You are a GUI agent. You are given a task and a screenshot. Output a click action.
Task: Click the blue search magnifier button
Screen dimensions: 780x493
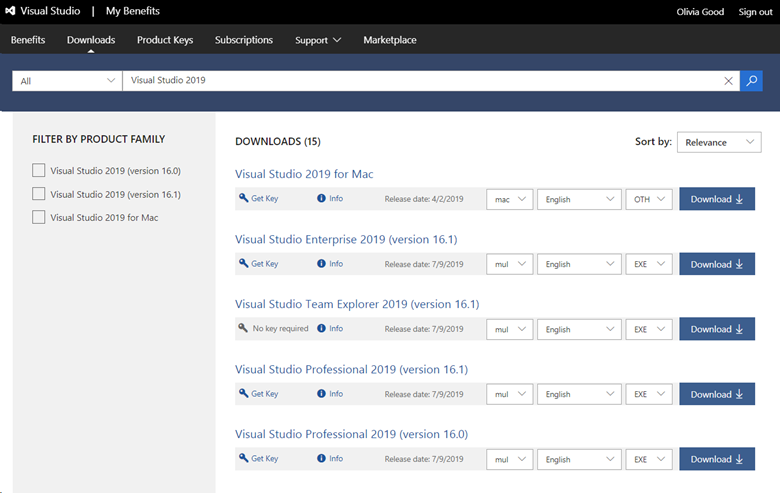point(751,81)
